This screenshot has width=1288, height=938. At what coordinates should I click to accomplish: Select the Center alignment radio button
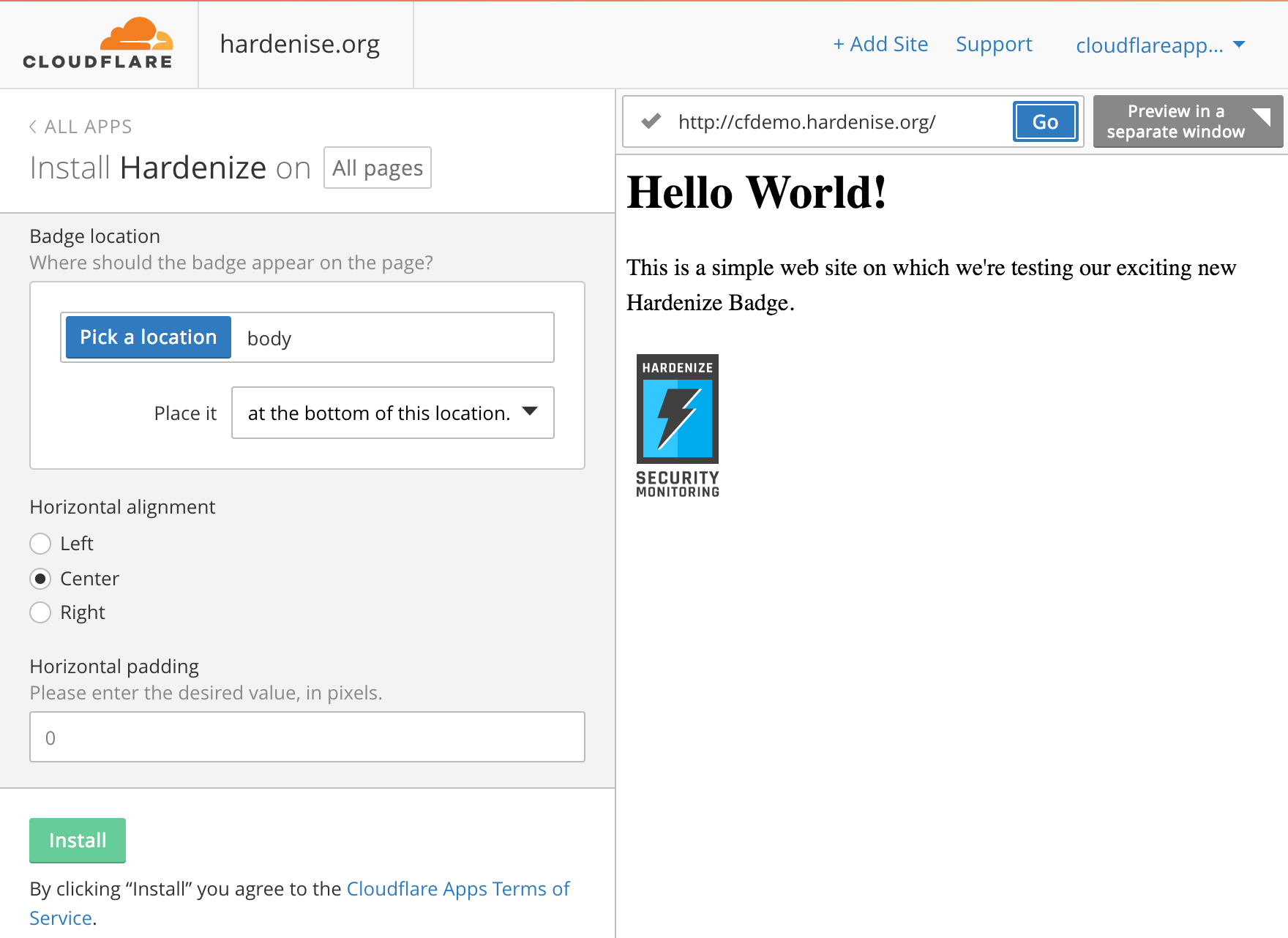[40, 579]
